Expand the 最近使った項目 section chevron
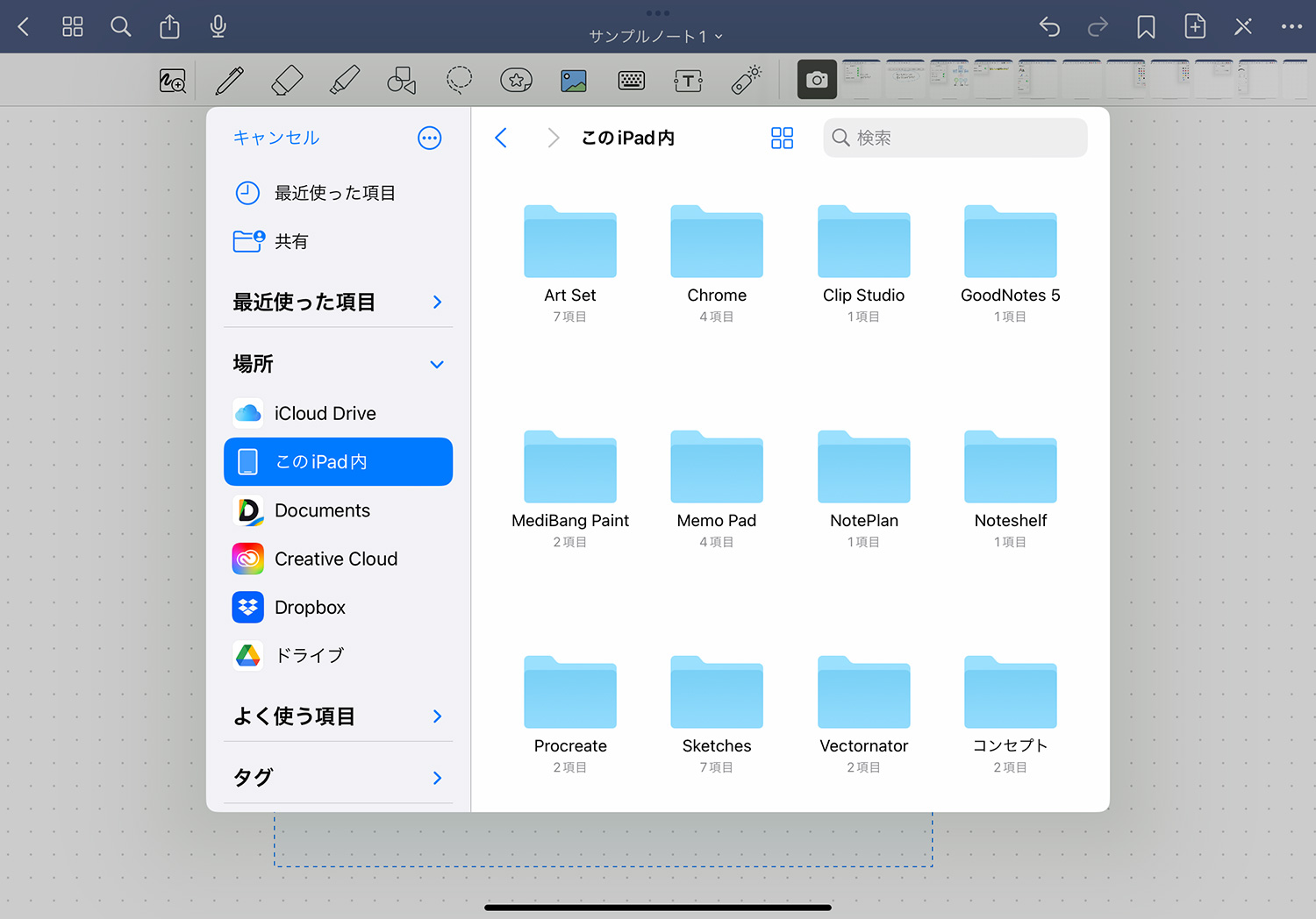 437,302
